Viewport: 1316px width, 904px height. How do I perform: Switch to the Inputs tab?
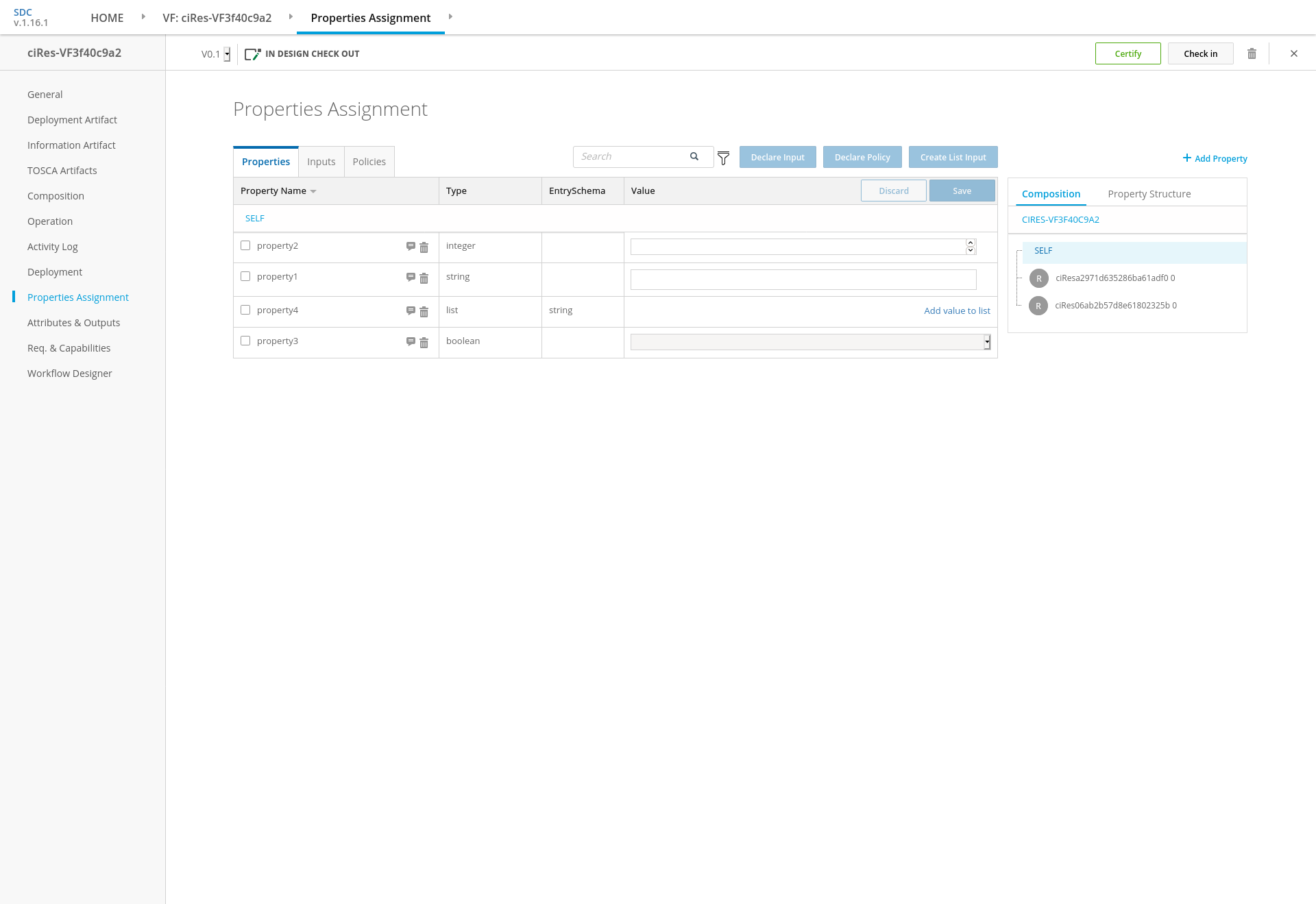click(x=321, y=162)
